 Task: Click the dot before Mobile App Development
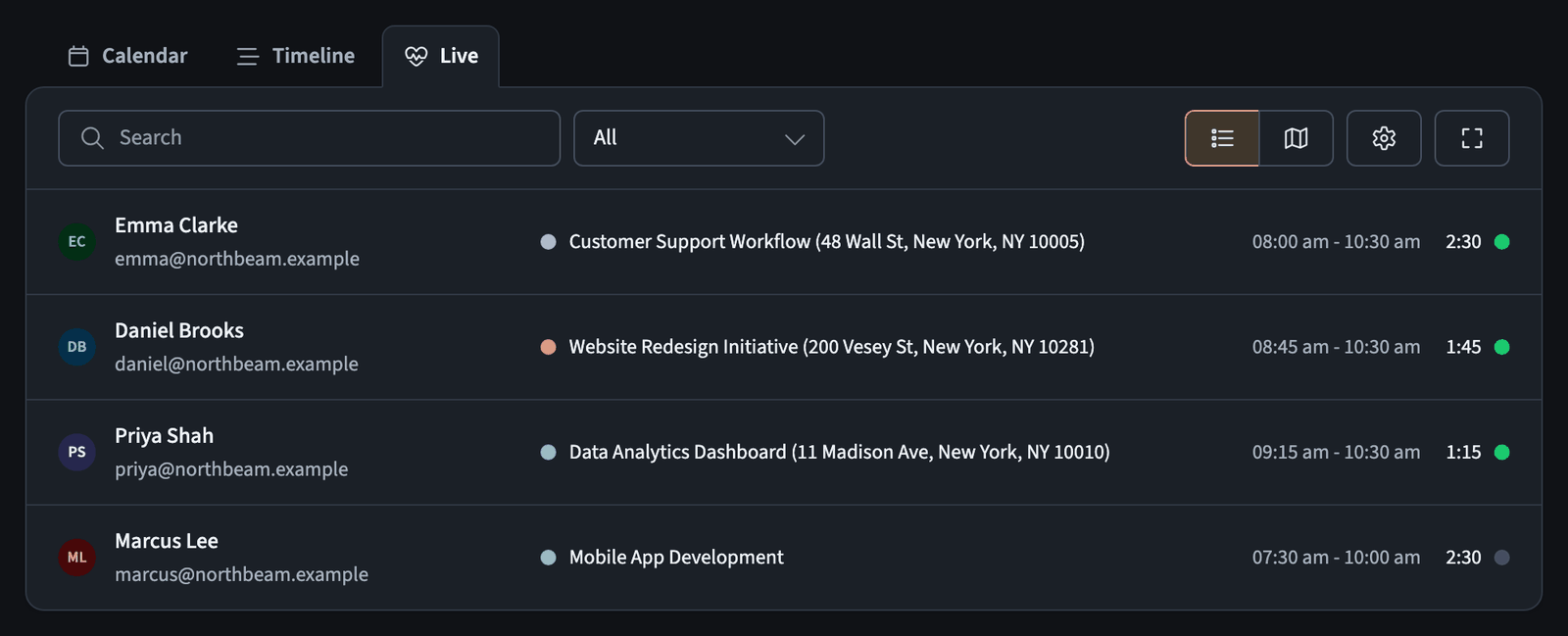(549, 558)
